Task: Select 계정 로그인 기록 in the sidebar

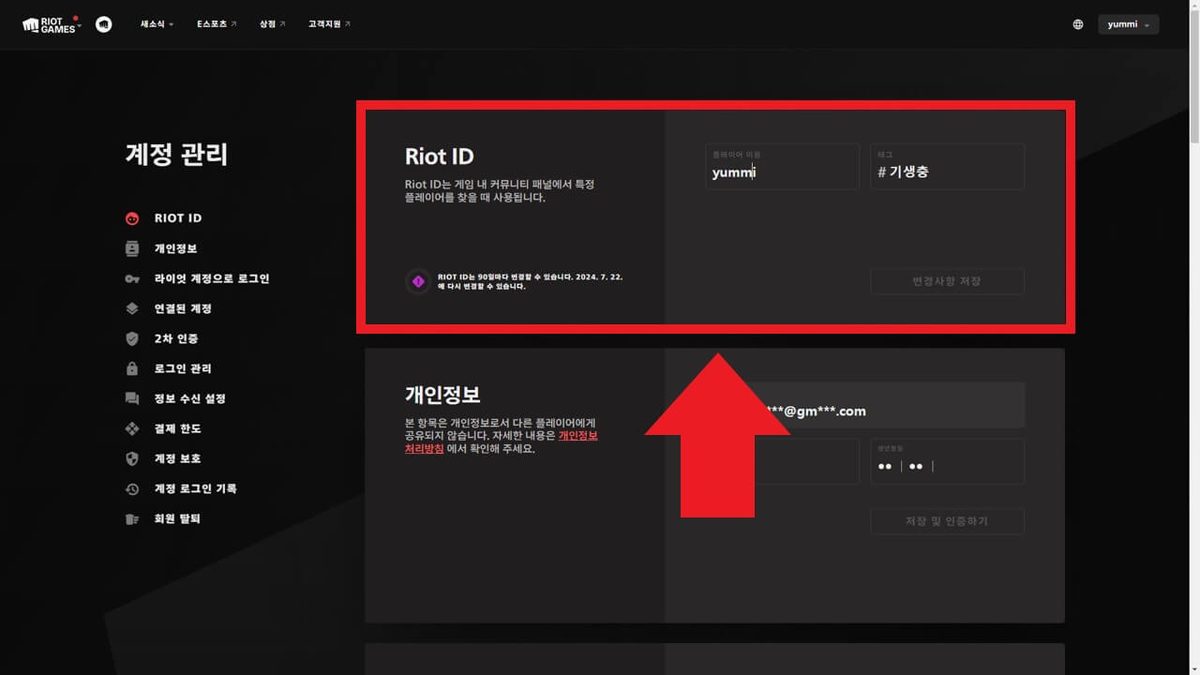Action: [196, 488]
